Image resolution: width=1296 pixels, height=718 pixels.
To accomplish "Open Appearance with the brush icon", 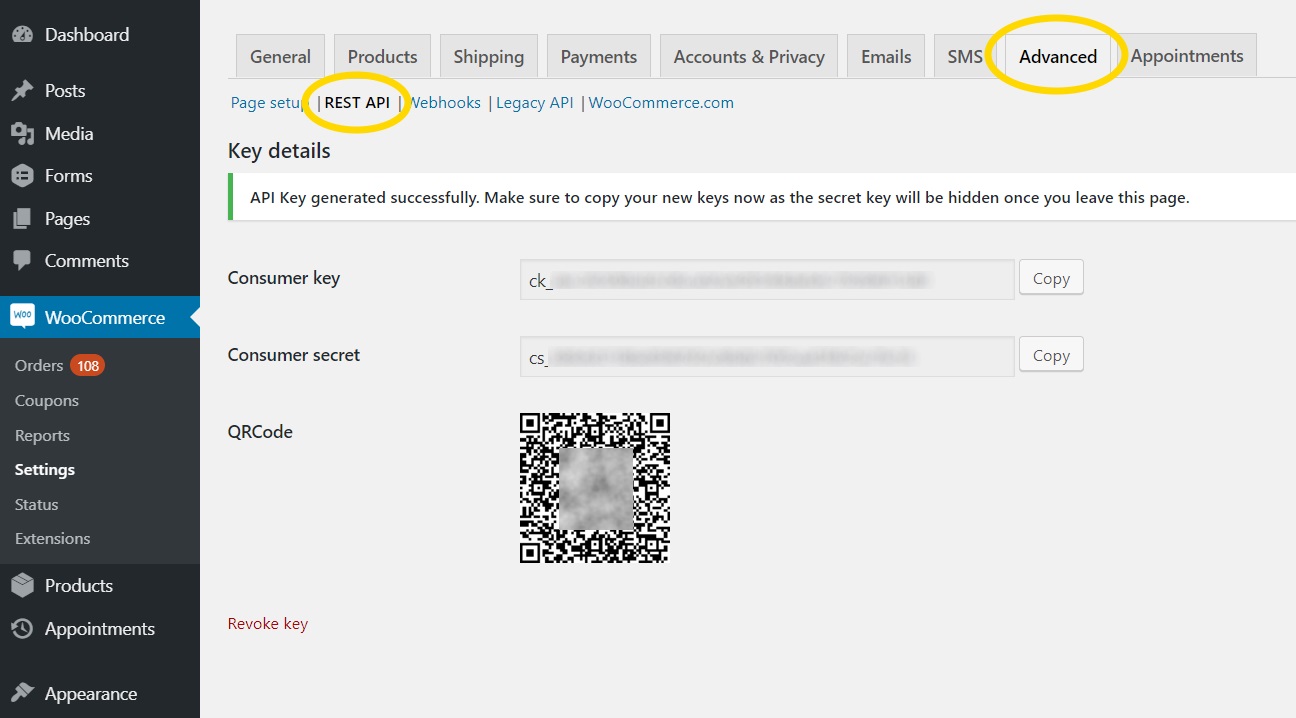I will (23, 693).
